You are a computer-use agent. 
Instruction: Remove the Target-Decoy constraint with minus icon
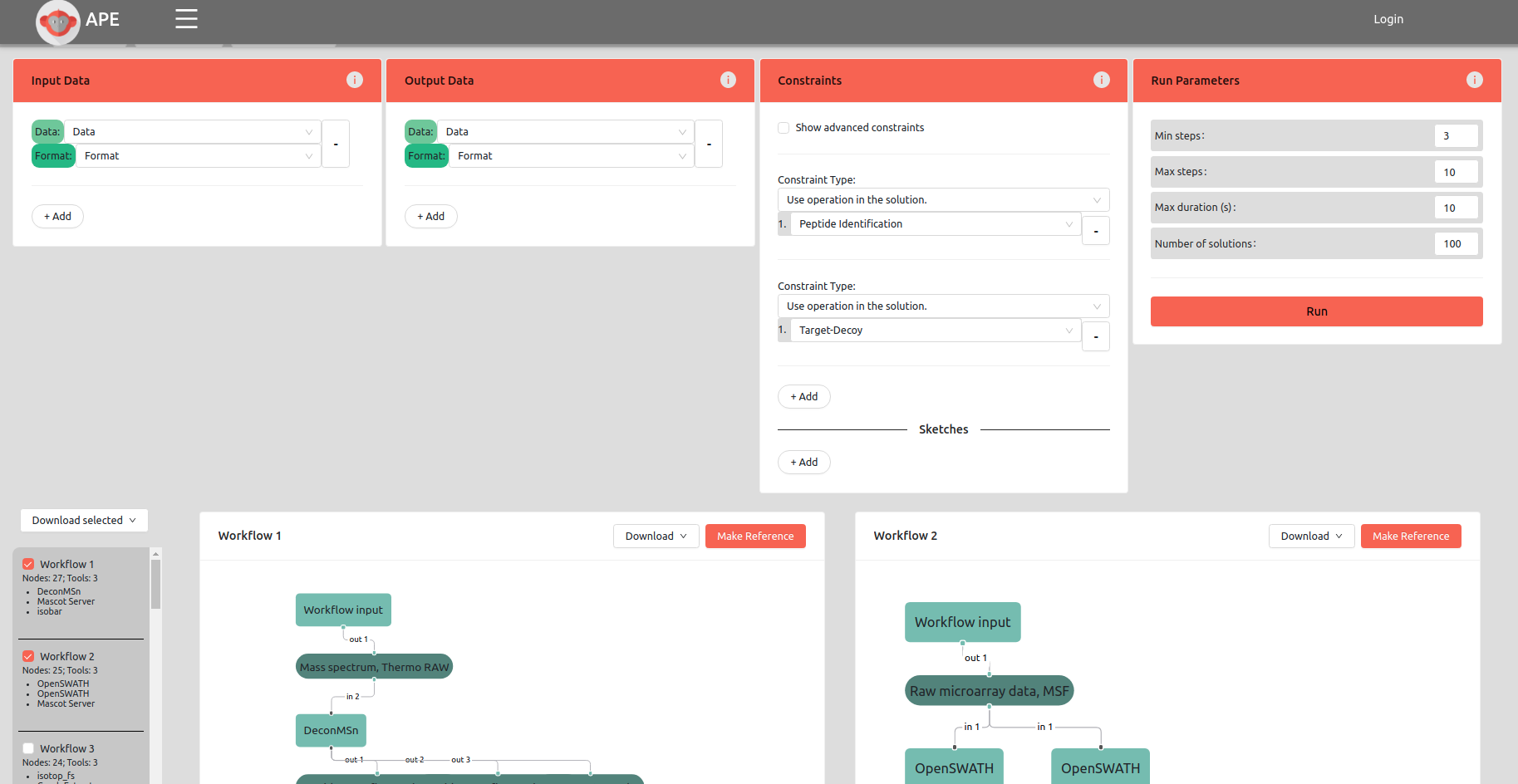1095,336
